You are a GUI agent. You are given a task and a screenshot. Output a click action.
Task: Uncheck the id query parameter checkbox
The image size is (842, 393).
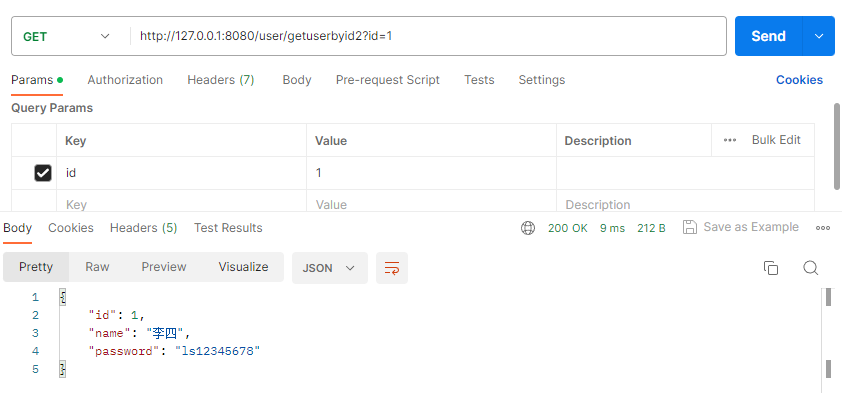pos(42,173)
